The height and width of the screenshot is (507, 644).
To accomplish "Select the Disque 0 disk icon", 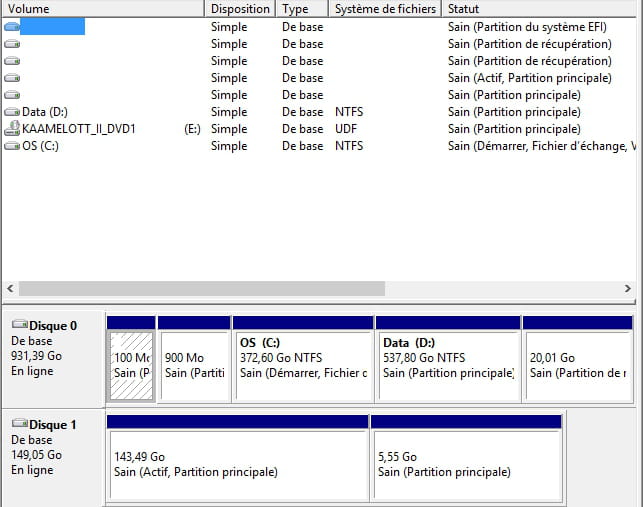I will click(x=19, y=325).
